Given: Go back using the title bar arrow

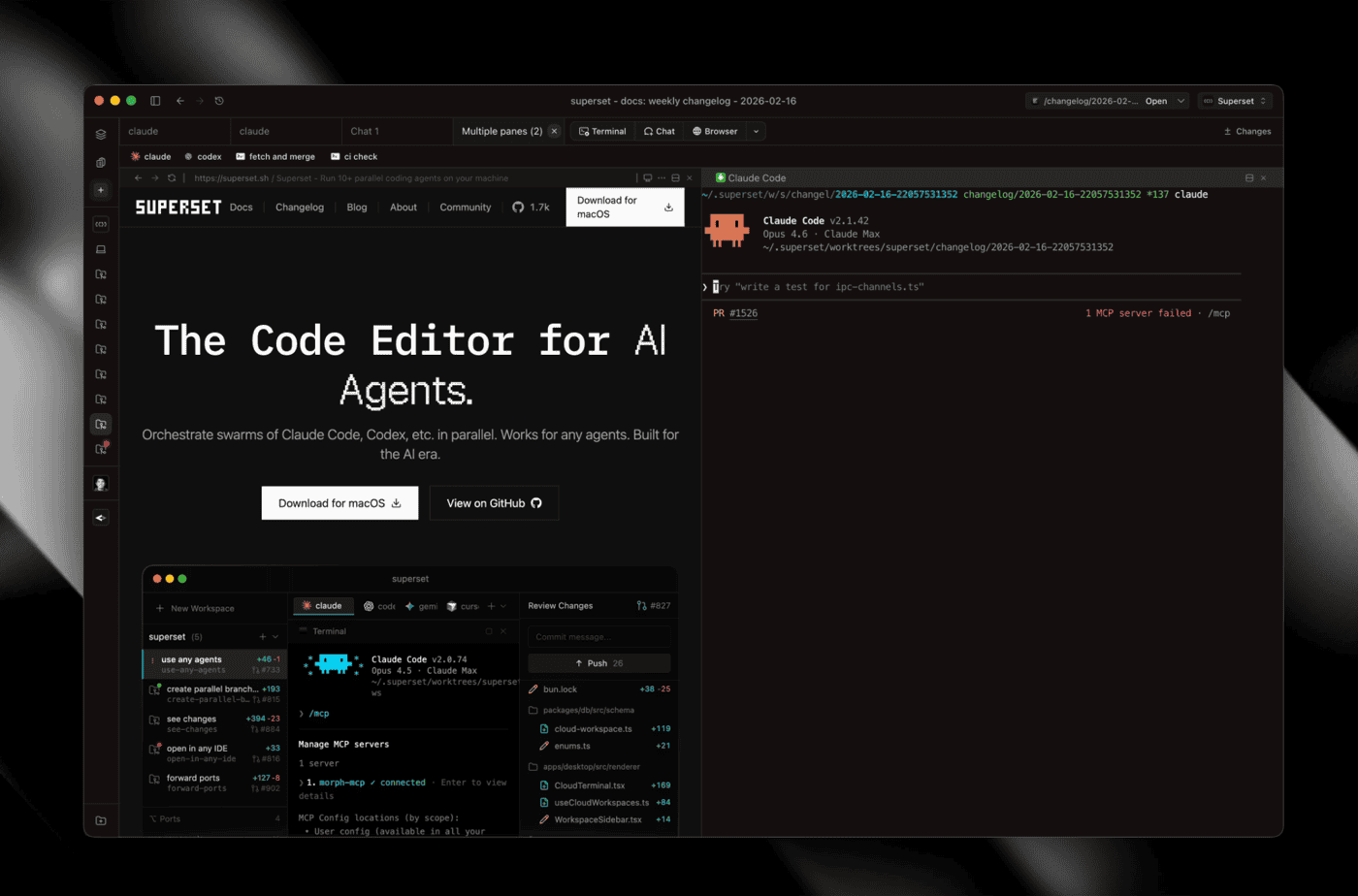Looking at the screenshot, I should coord(180,101).
